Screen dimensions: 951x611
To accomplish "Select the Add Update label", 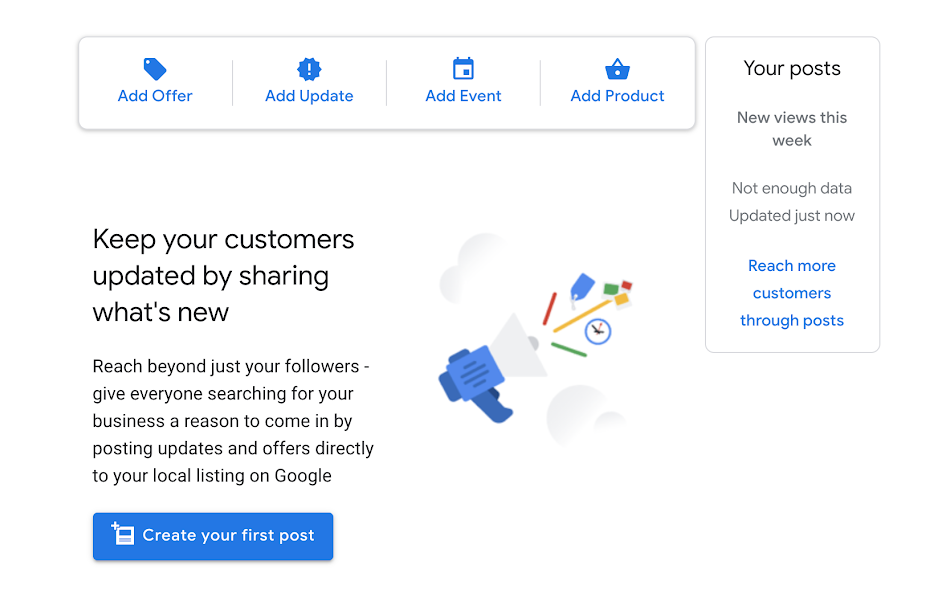I will pyautogui.click(x=309, y=96).
